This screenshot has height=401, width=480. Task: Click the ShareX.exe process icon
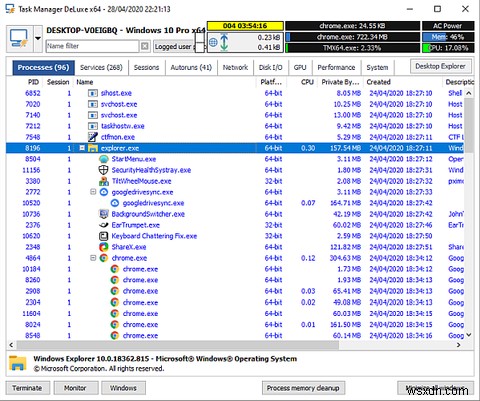click(104, 247)
